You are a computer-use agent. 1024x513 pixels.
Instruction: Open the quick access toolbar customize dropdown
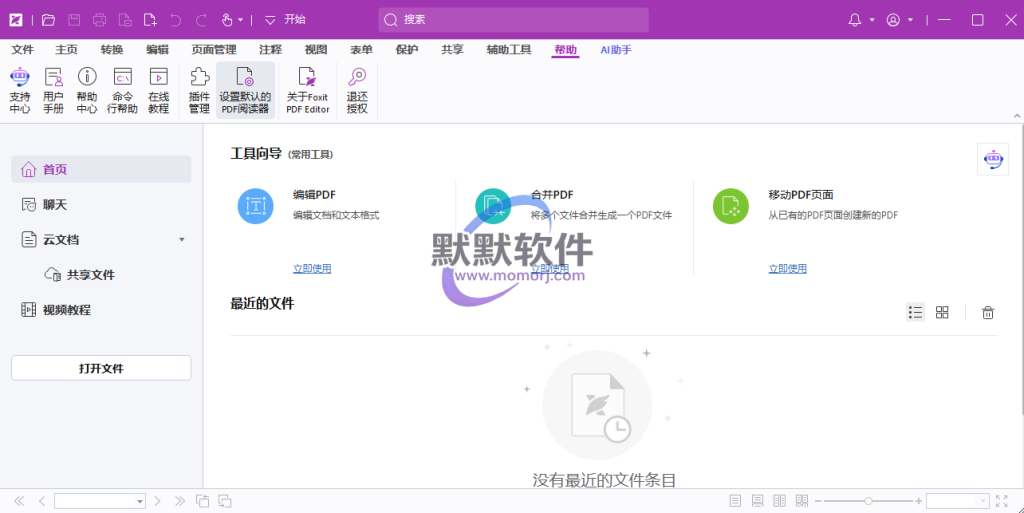click(270, 20)
